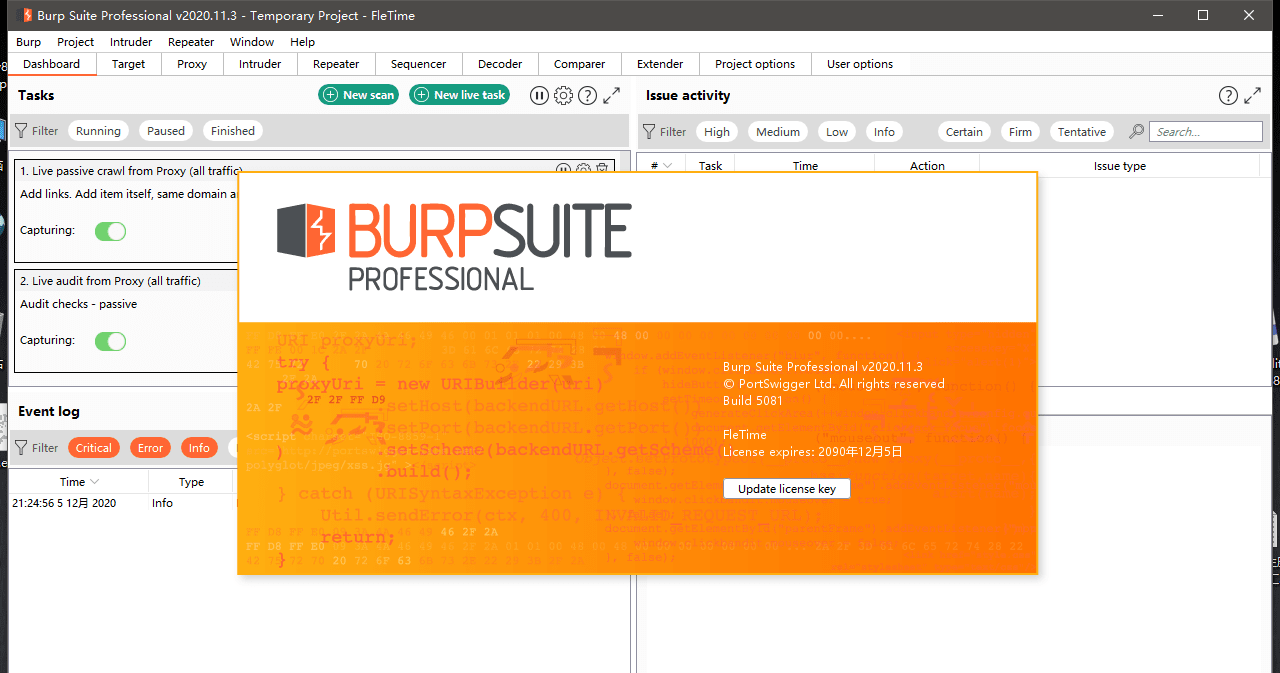Click the Event log Filter funnel icon

22,448
